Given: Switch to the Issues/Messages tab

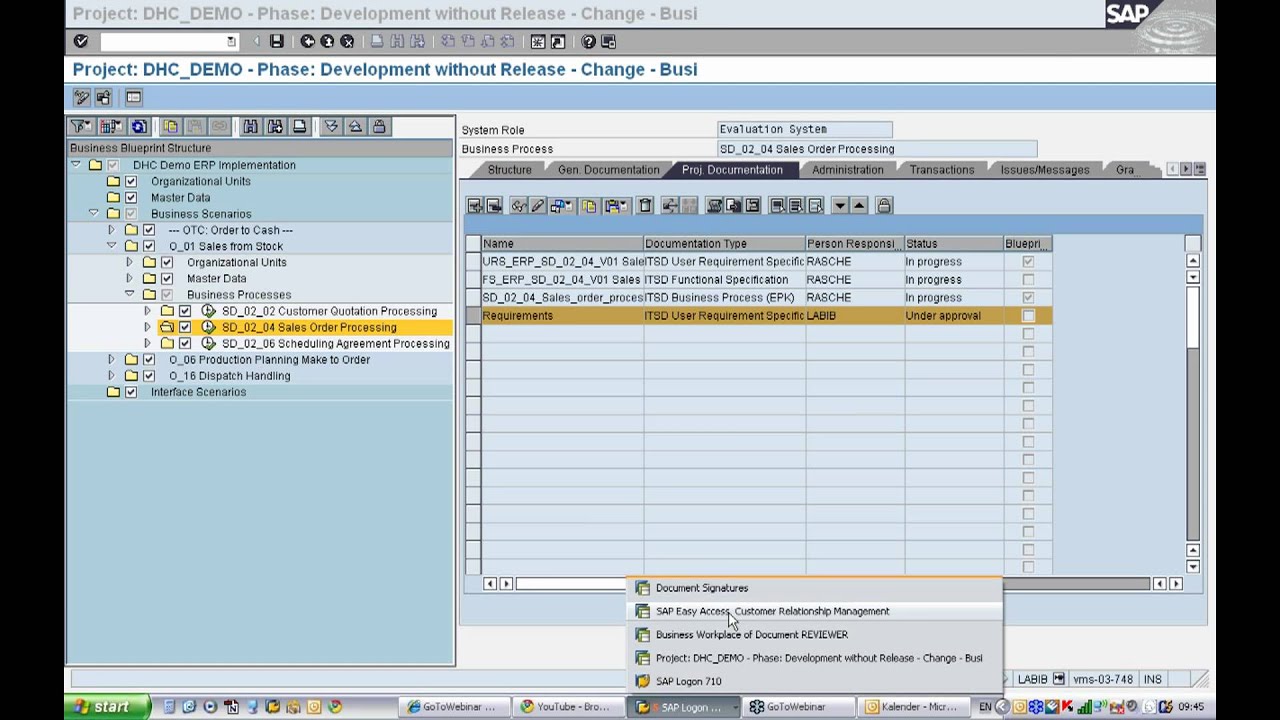Looking at the screenshot, I should click(1044, 170).
